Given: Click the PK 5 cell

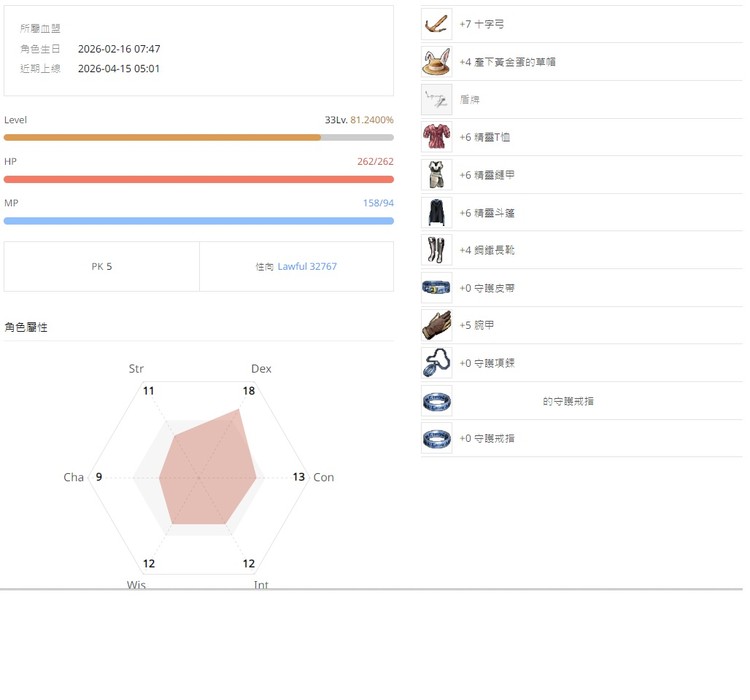Looking at the screenshot, I should tap(101, 267).
